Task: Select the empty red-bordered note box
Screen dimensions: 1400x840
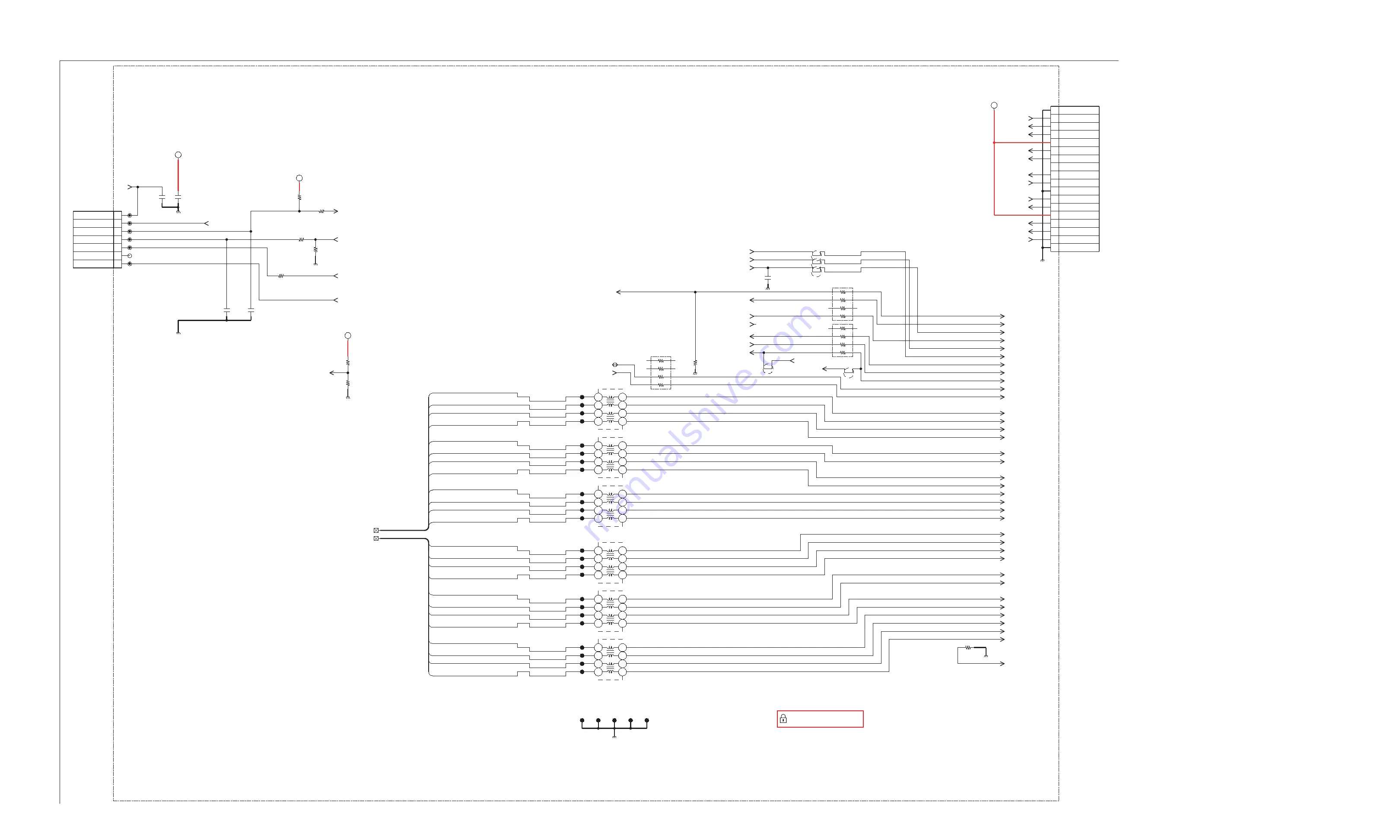Action: pos(820,719)
